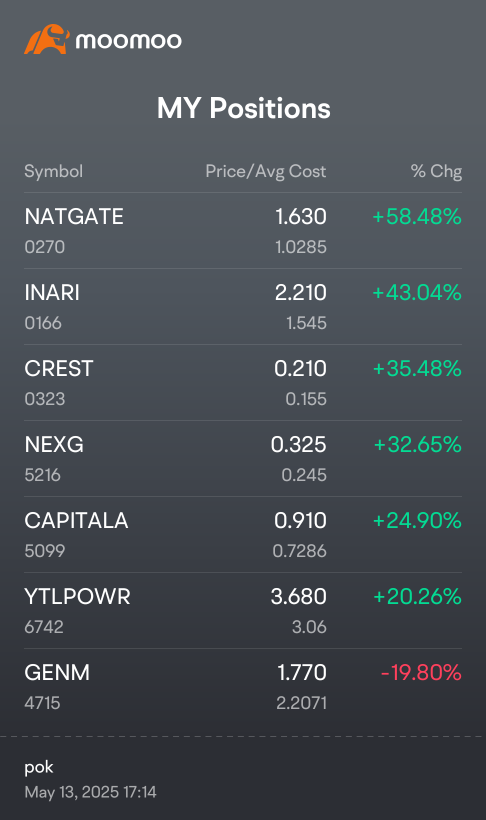Click the Price/Avg Cost column header
Image resolution: width=486 pixels, height=820 pixels.
[266, 171]
